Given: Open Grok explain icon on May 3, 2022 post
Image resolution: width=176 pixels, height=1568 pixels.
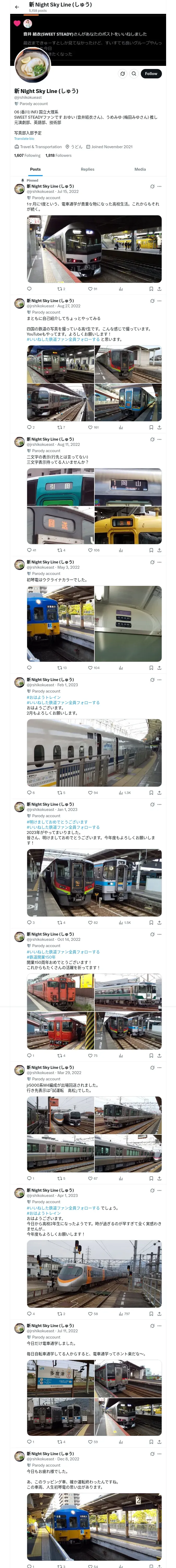Looking at the screenshot, I should (152, 562).
